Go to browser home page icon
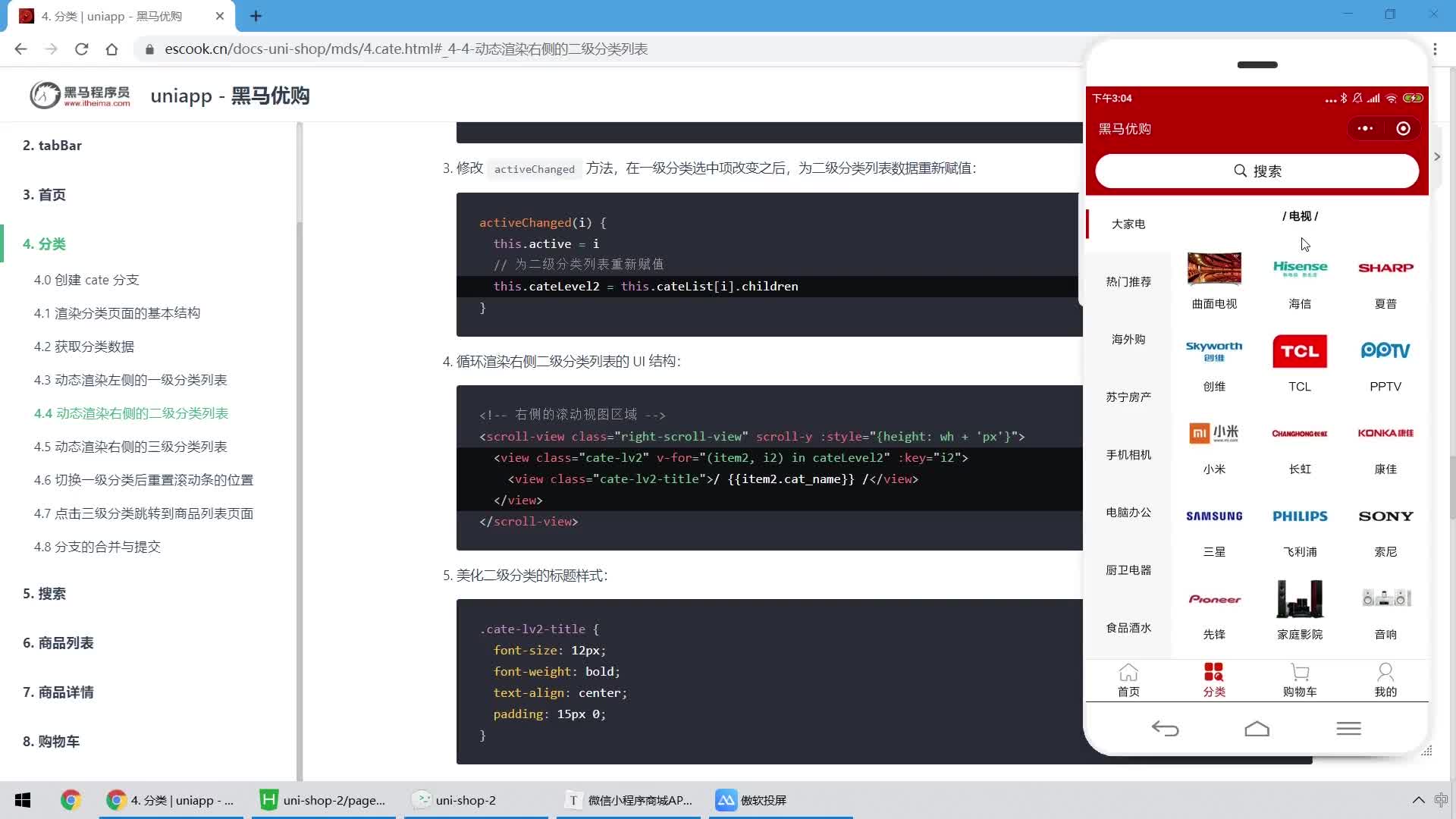This screenshot has width=1456, height=819. click(x=111, y=49)
